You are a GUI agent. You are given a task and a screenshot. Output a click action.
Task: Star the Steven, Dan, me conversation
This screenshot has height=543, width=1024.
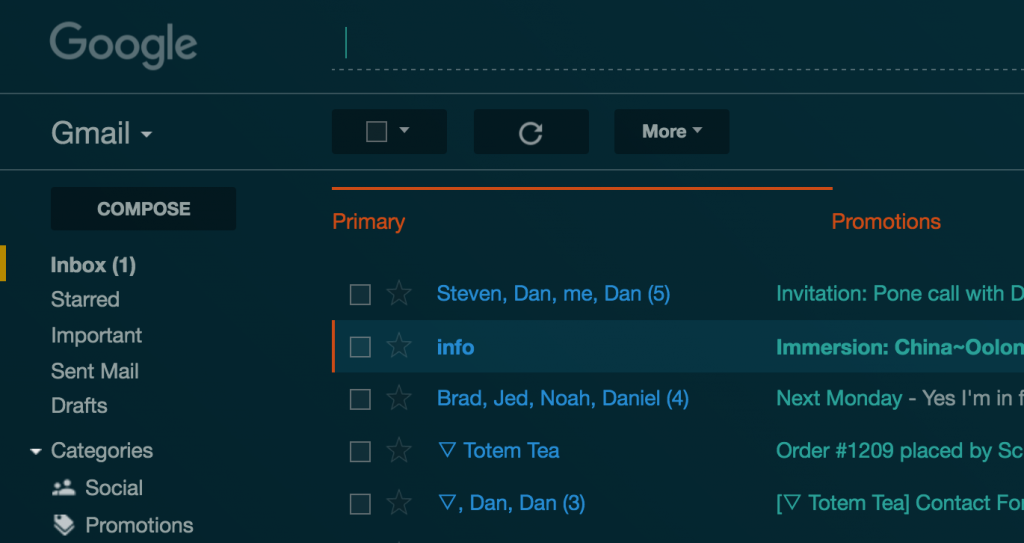pyautogui.click(x=398, y=294)
